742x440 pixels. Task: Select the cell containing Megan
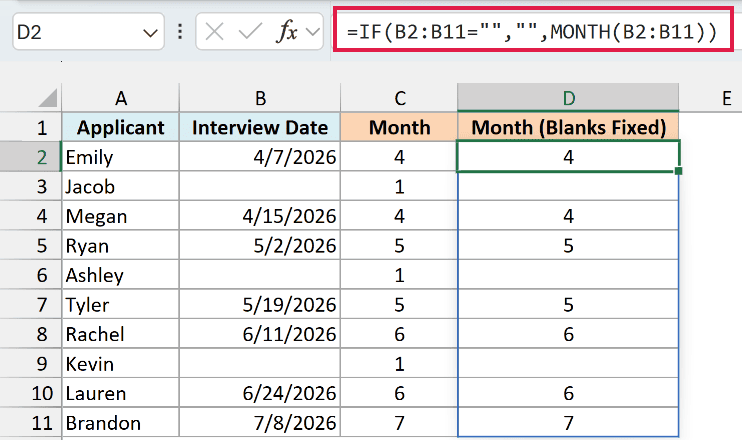(x=121, y=216)
